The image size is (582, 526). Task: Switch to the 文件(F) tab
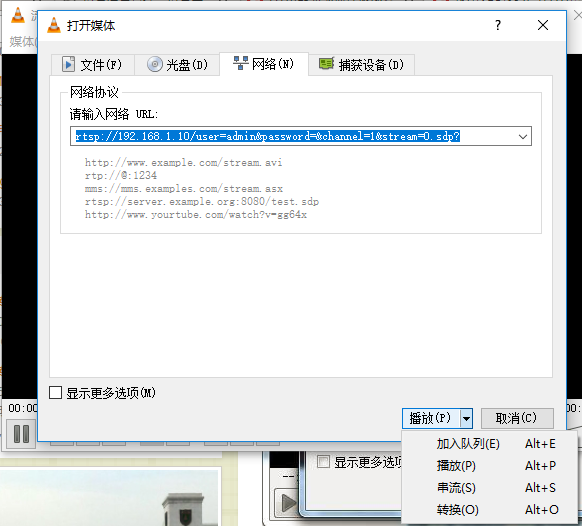(92, 65)
